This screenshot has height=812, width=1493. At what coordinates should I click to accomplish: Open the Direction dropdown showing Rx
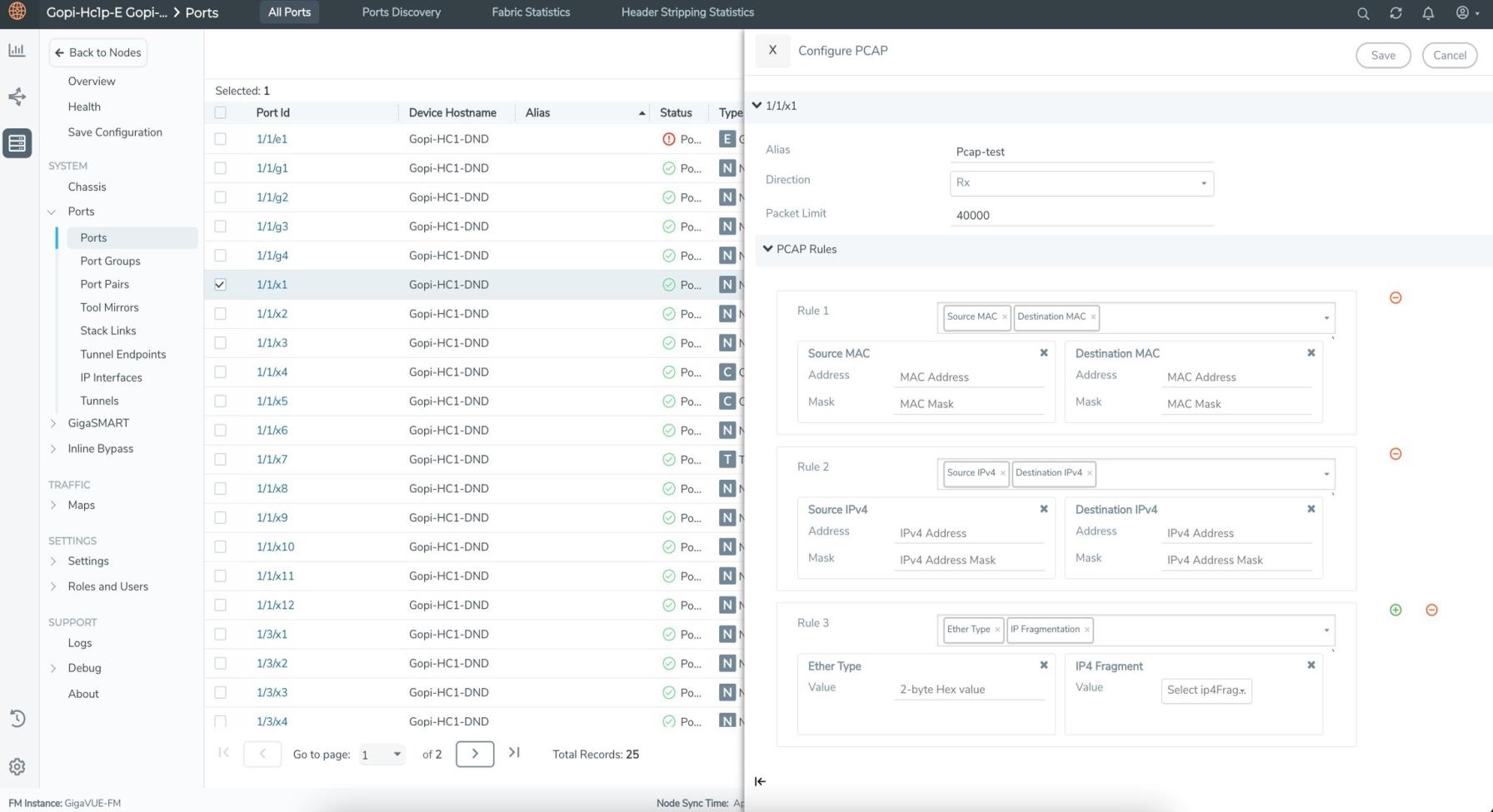pyautogui.click(x=1081, y=183)
